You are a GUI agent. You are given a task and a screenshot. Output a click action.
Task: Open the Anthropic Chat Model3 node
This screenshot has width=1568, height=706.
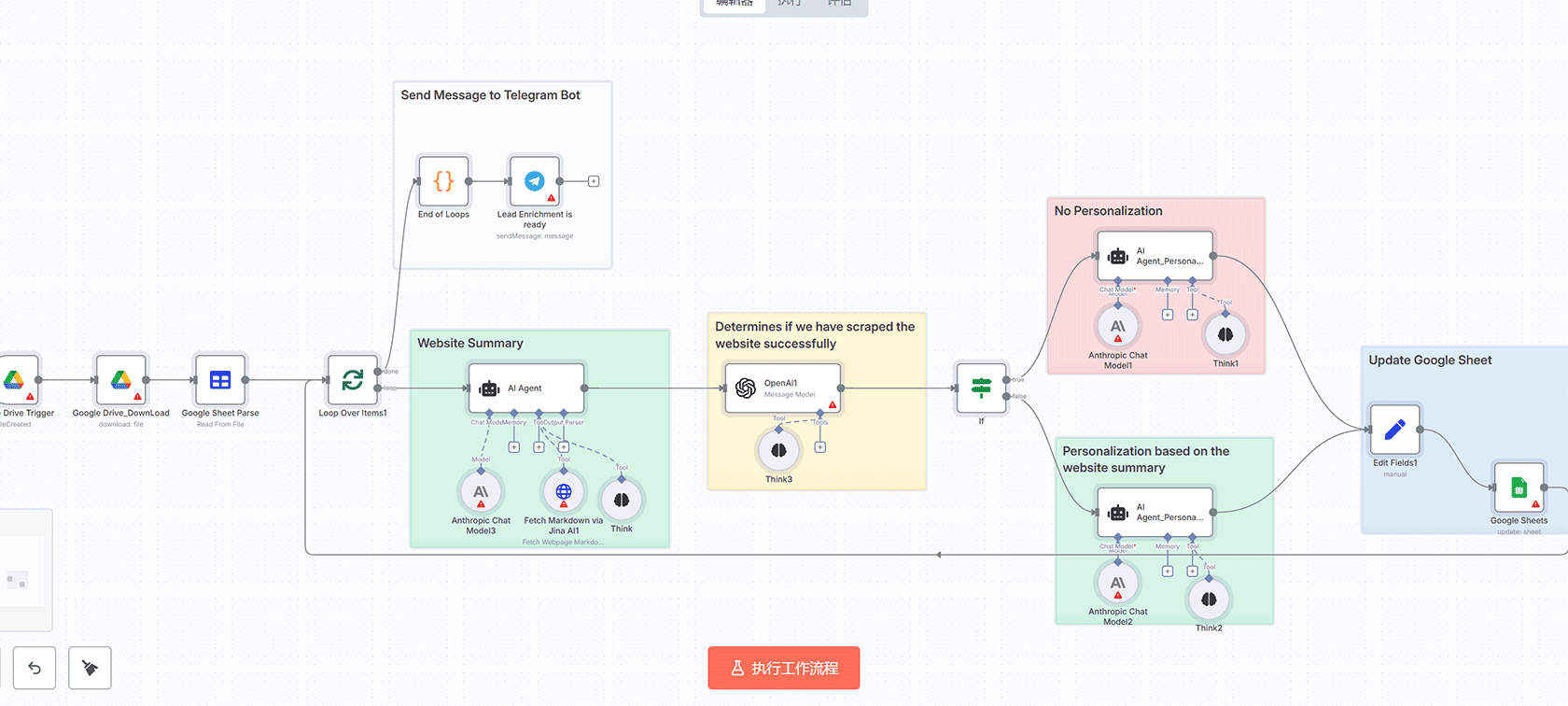point(481,492)
